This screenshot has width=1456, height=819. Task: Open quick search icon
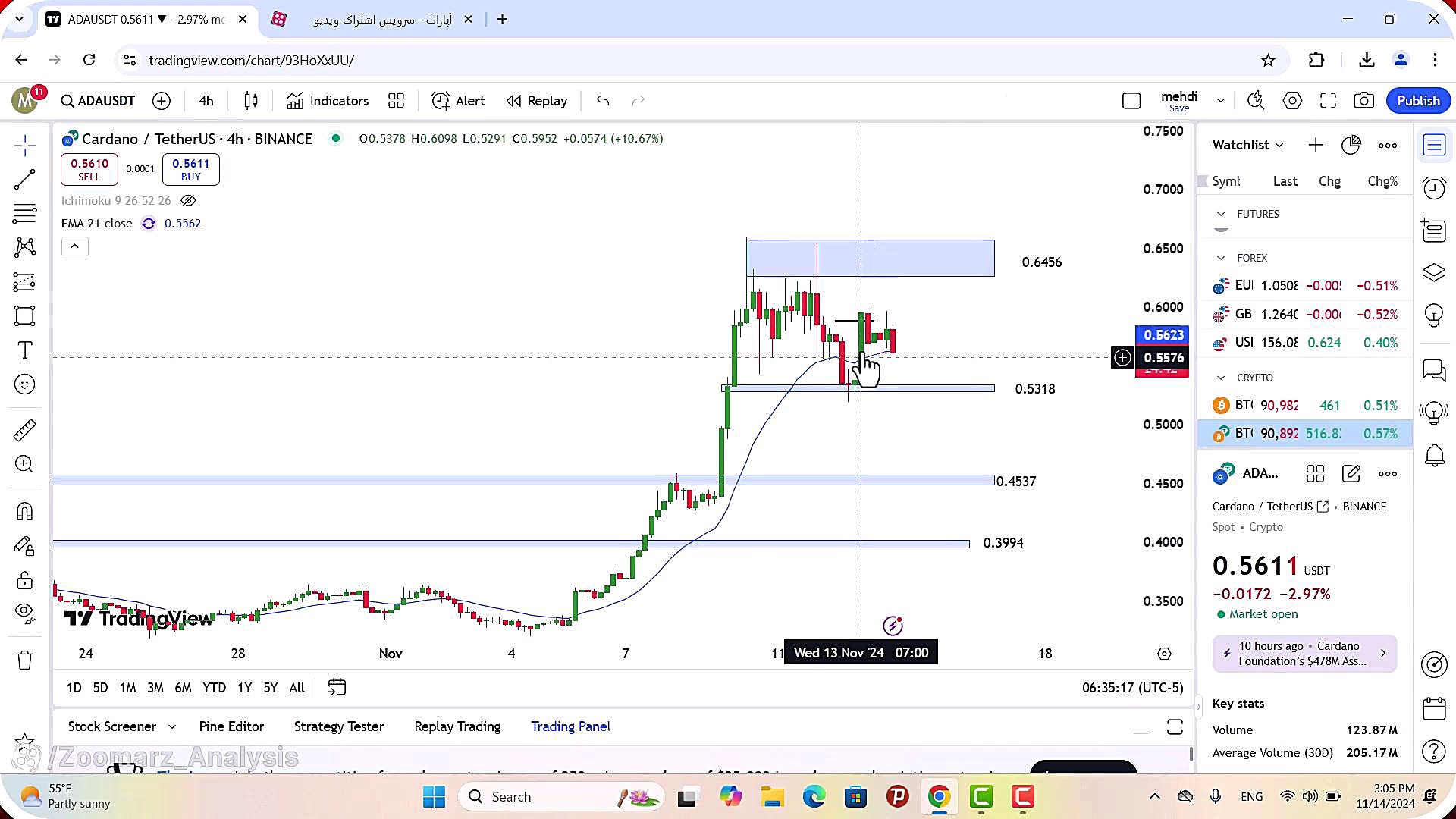tap(1256, 101)
